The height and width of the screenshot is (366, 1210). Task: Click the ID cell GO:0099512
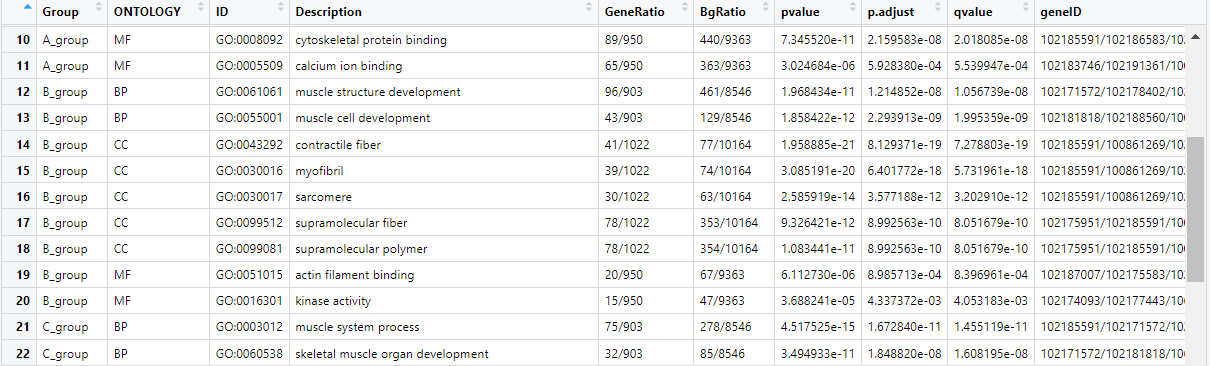[249, 222]
